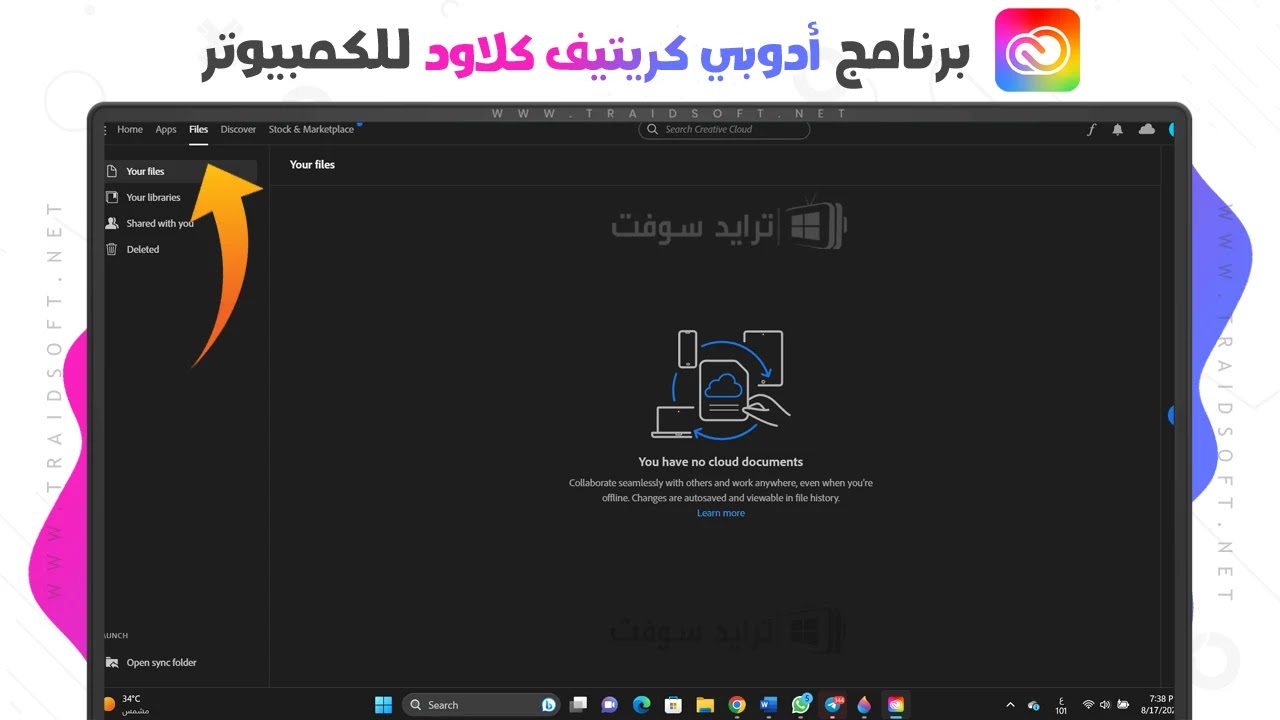1280x720 pixels.
Task: Adjust volume using the speaker tray icon
Action: 1105,704
